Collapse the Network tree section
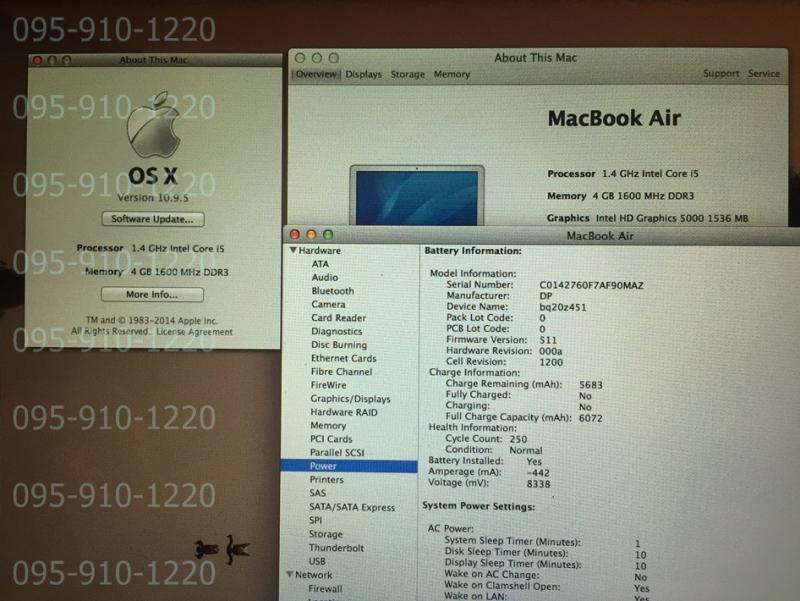Screen dimensions: 800x601 click(x=290, y=574)
